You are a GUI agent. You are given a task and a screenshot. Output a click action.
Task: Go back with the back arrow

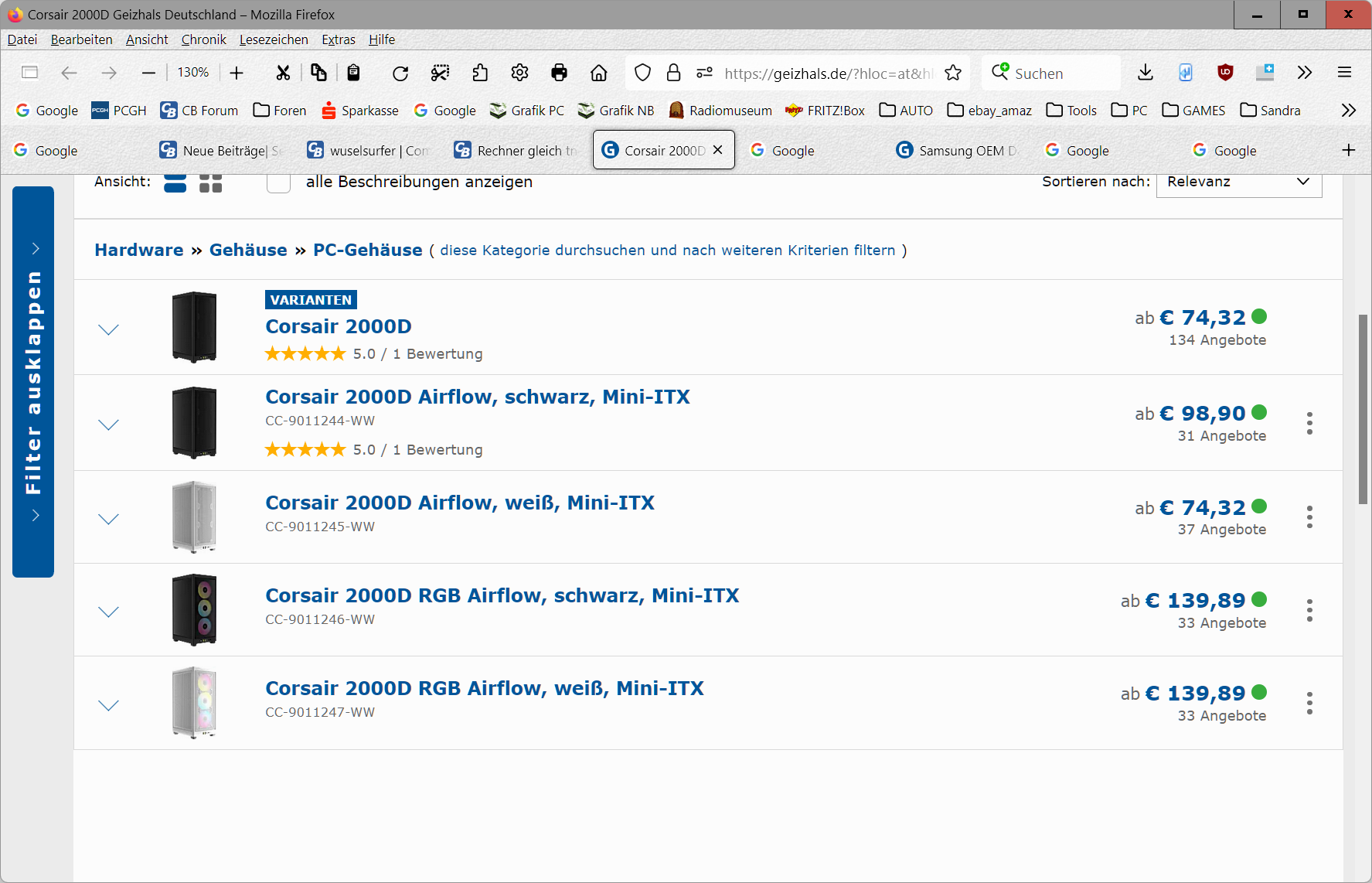point(69,73)
